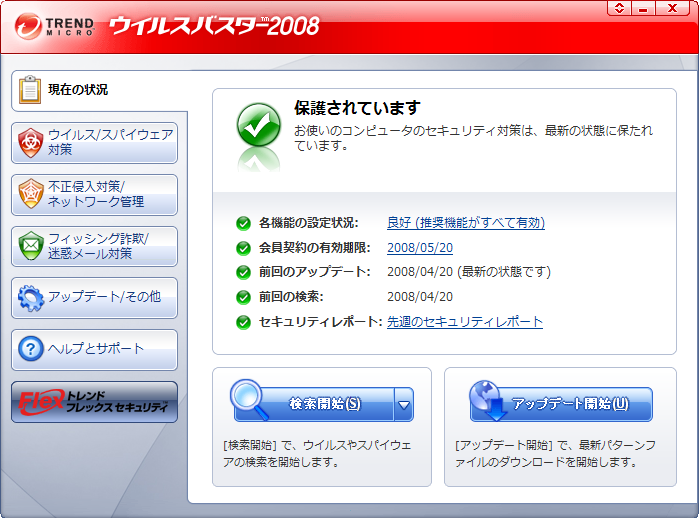Click the Trend Micro logo
This screenshot has height=518, width=700.
pyautogui.click(x=54, y=26)
